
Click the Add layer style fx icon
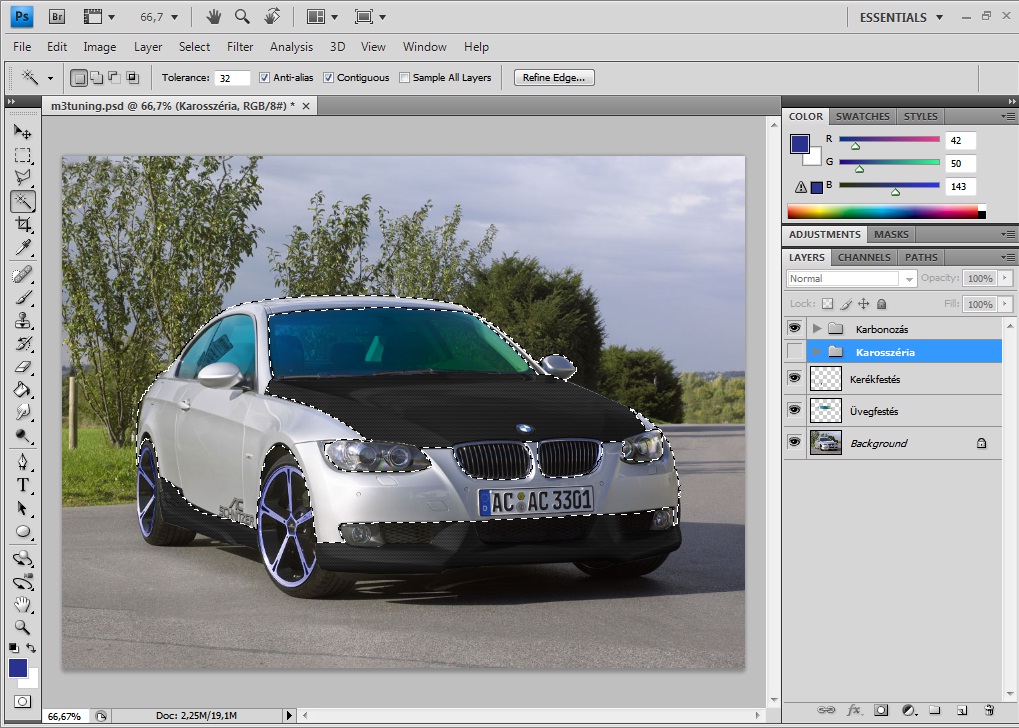point(854,710)
